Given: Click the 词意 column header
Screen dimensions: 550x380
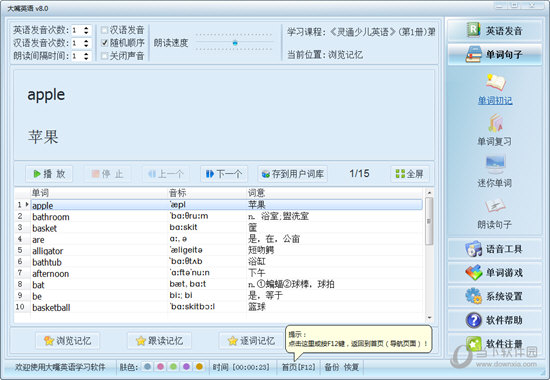Looking at the screenshot, I should pyautogui.click(x=335, y=193).
